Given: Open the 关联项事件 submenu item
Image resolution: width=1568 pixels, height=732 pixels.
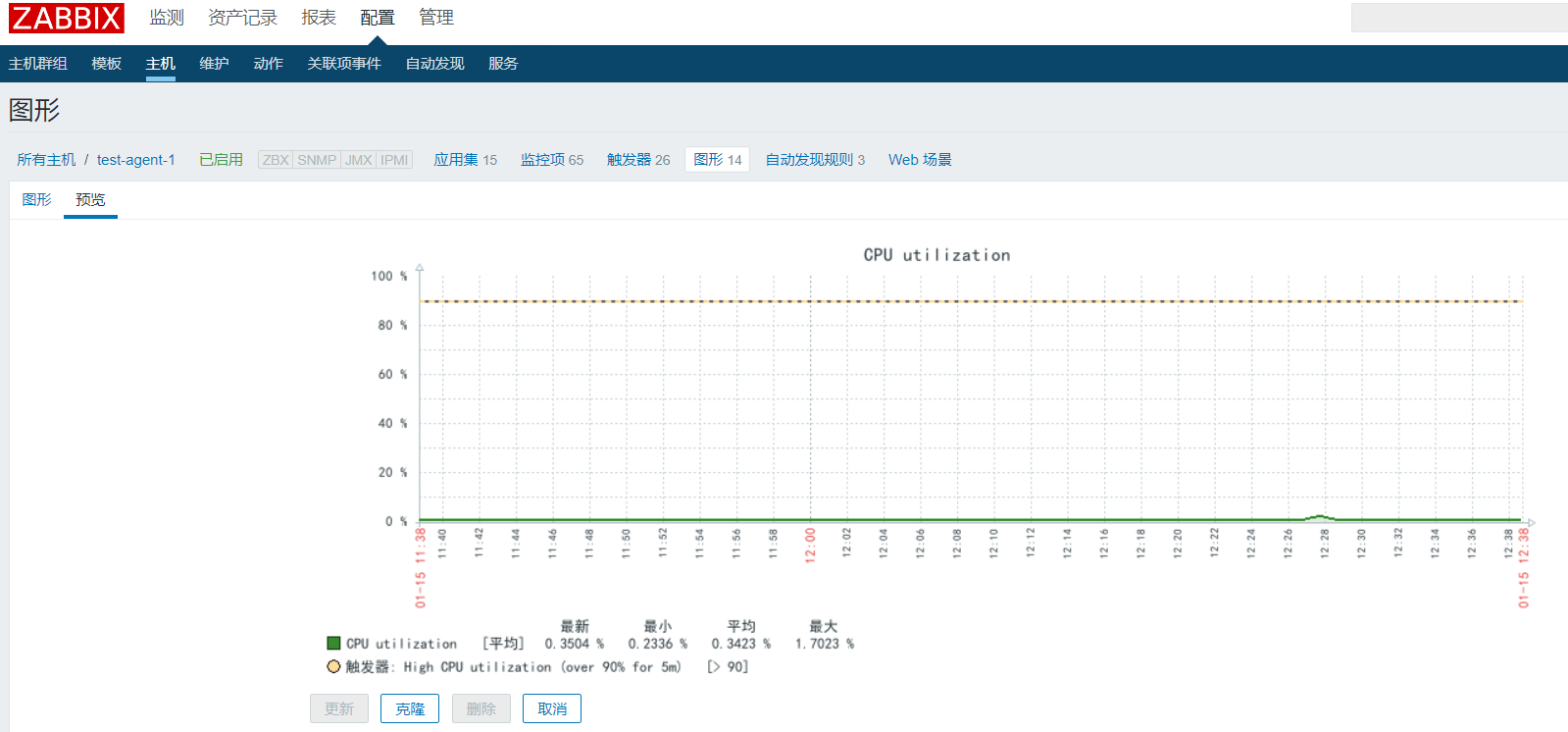Looking at the screenshot, I should tap(344, 64).
